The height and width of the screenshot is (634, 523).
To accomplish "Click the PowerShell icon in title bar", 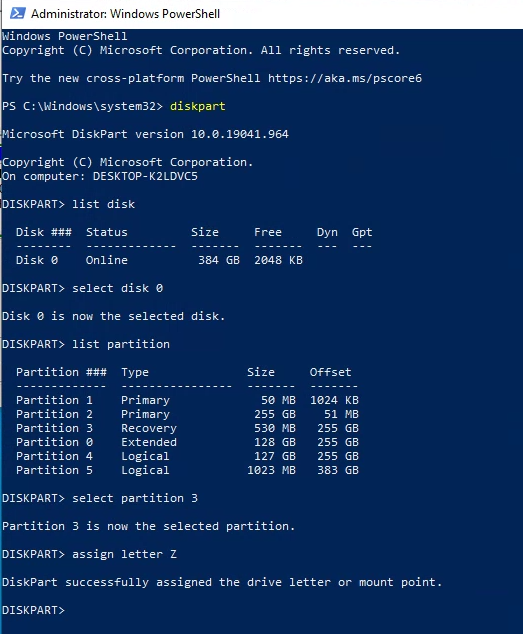I will pos(17,13).
